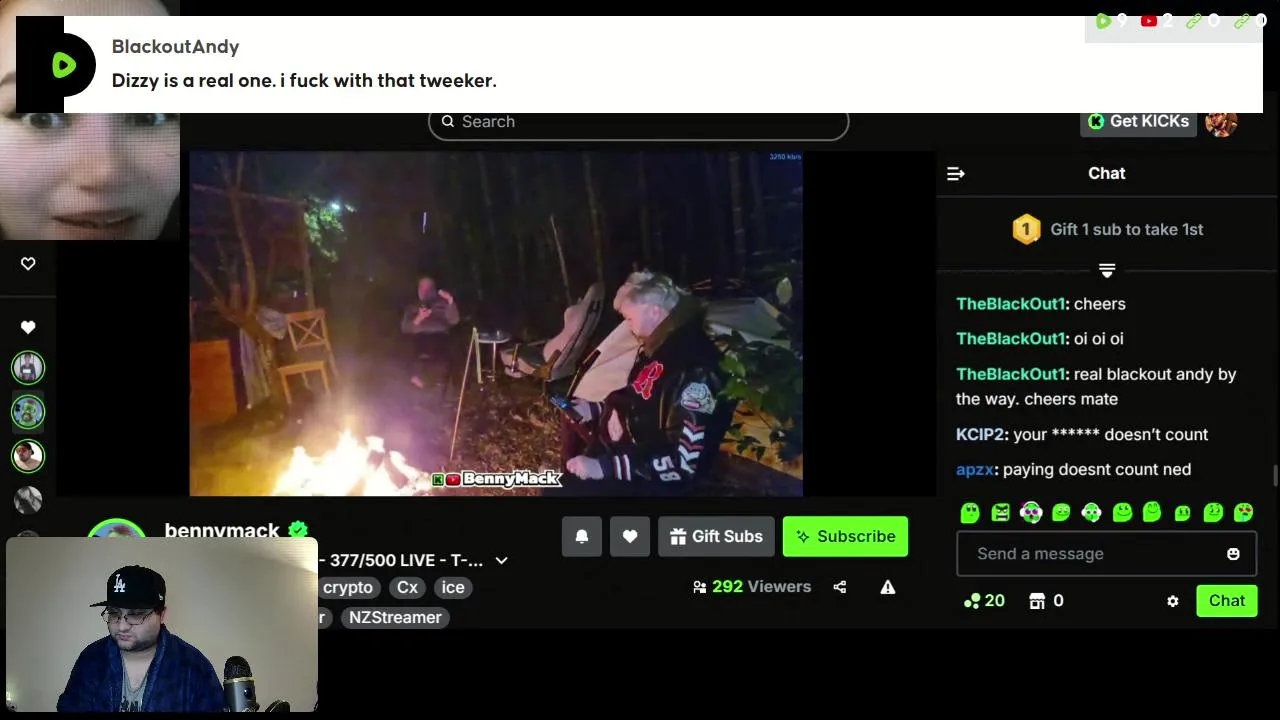Expand the gift leaderboard arrow in chat

(1107, 271)
